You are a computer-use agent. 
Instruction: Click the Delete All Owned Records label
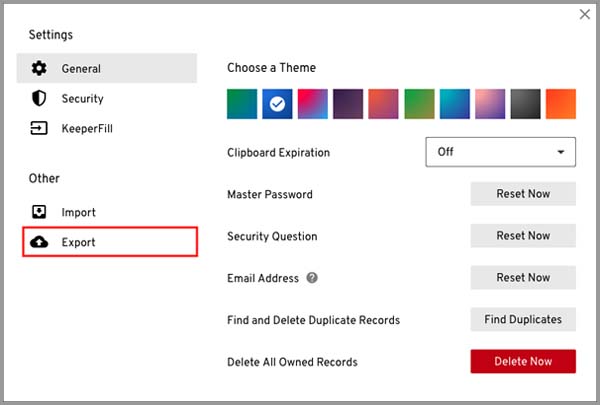(292, 362)
